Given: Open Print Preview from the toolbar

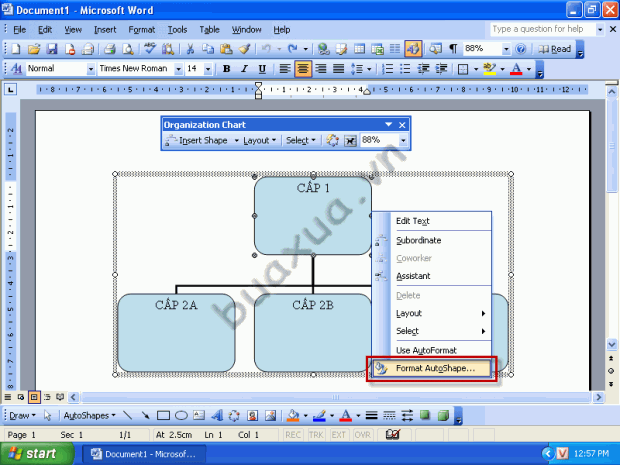Looking at the screenshot, I should (x=127, y=49).
